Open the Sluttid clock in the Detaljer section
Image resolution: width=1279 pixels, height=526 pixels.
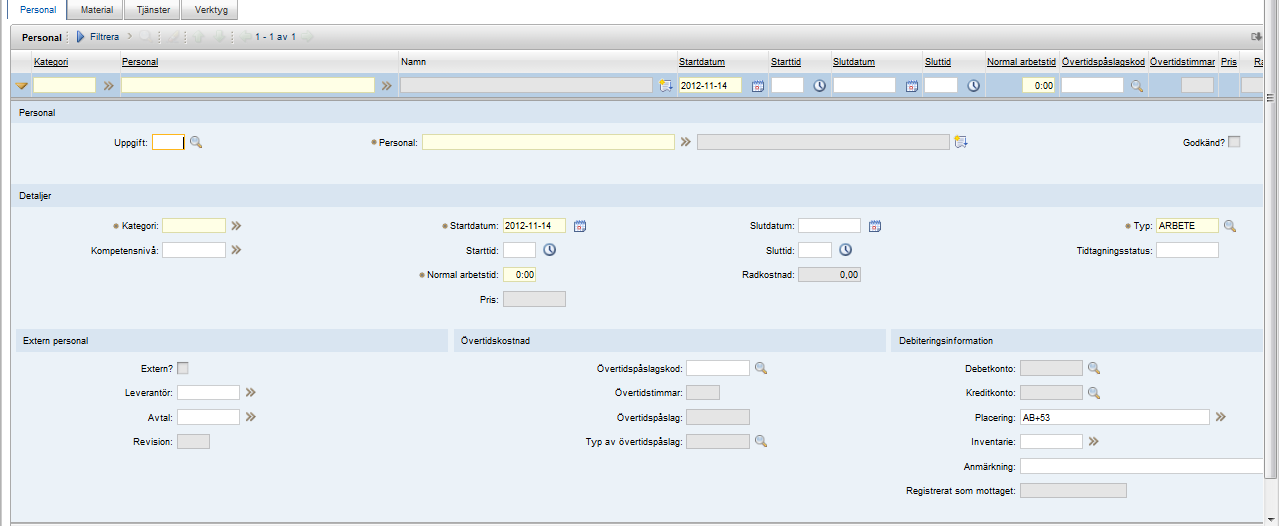tap(845, 250)
